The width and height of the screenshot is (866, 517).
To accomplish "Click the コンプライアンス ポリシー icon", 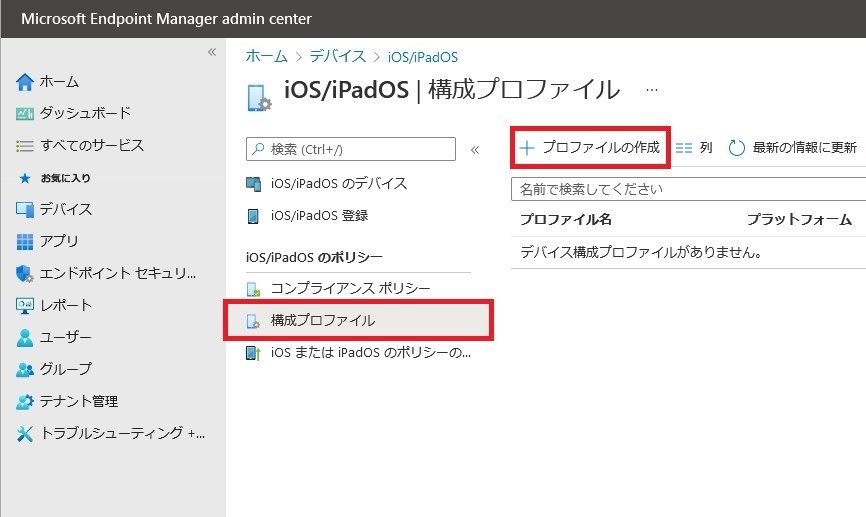I will point(253,289).
